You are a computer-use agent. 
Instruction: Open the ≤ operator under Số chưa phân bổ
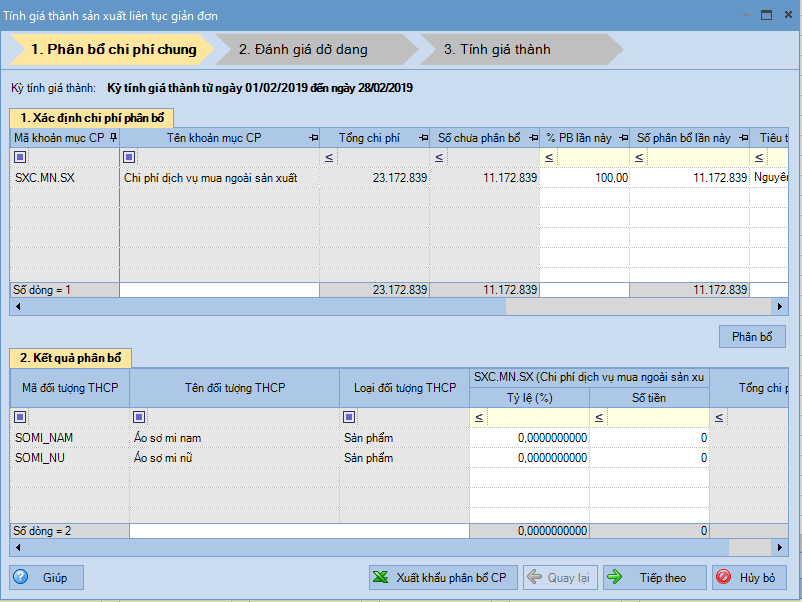[437, 158]
